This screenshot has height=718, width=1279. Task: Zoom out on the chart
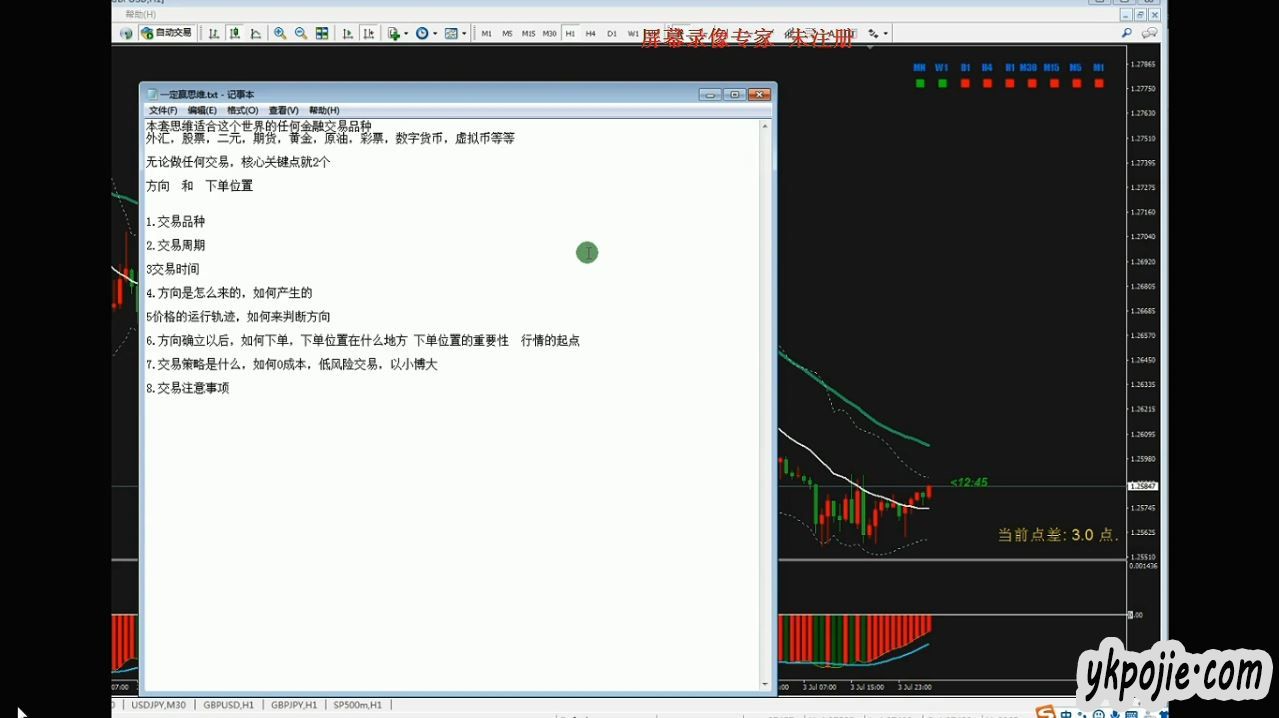coord(301,33)
